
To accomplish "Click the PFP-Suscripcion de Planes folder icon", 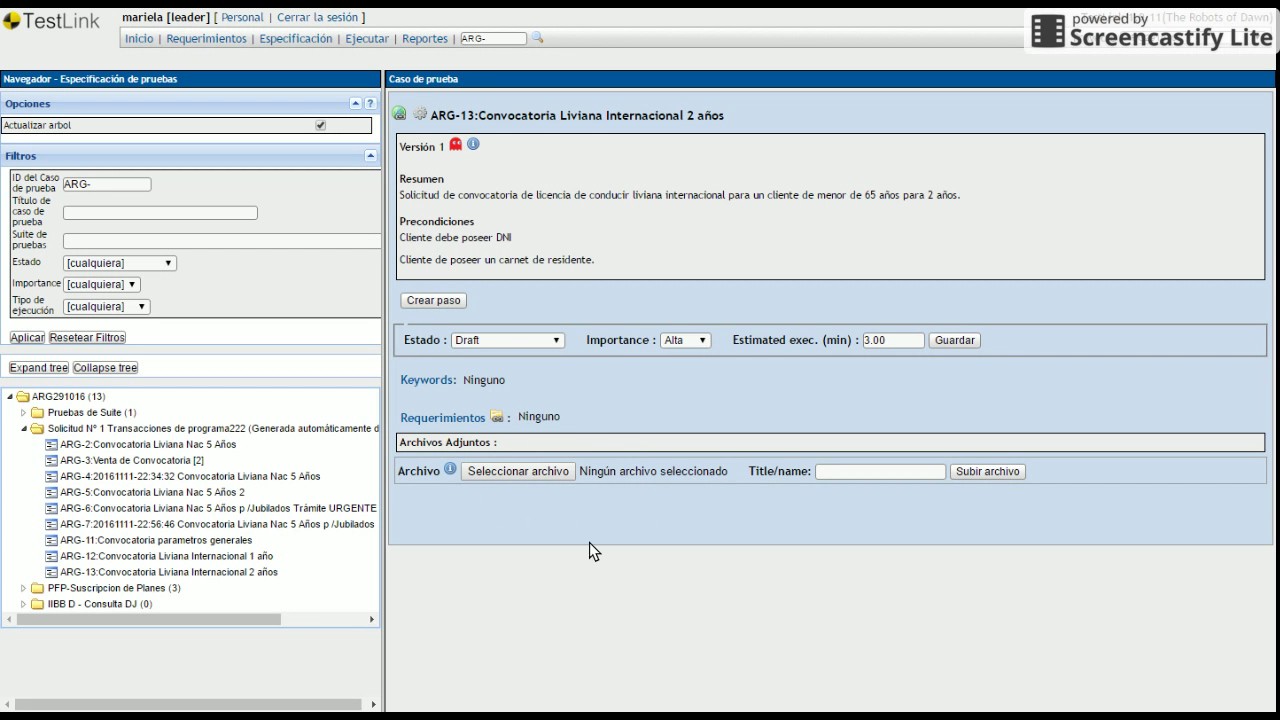I will tap(37, 588).
